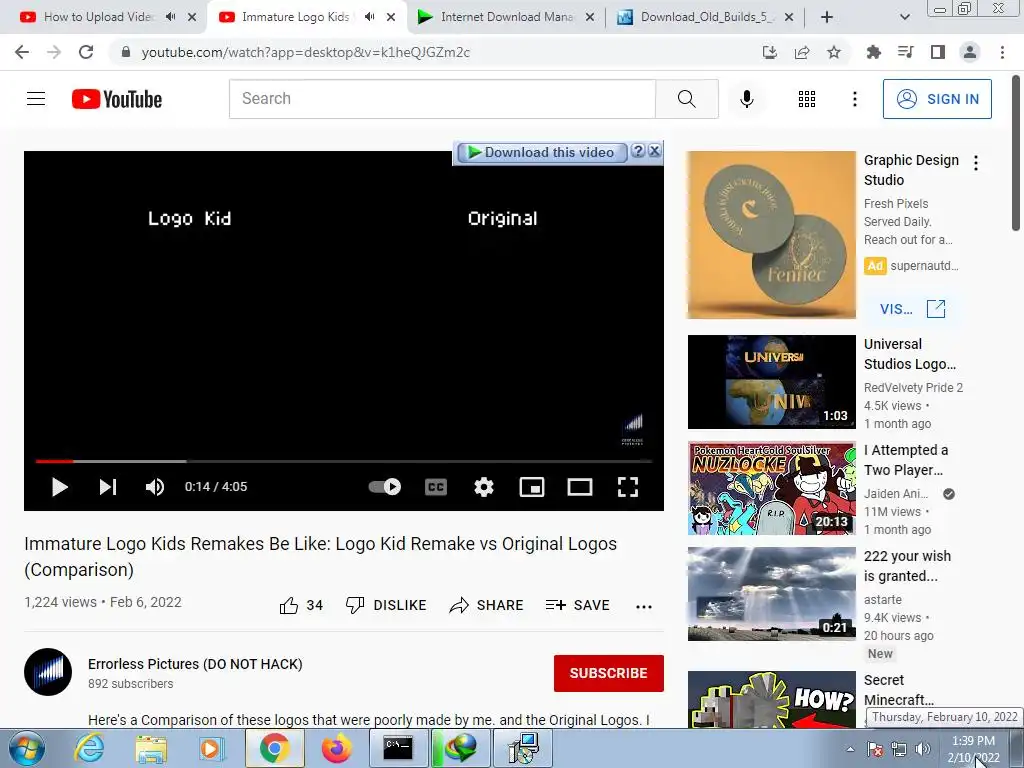Enter full screen mode

(628, 487)
